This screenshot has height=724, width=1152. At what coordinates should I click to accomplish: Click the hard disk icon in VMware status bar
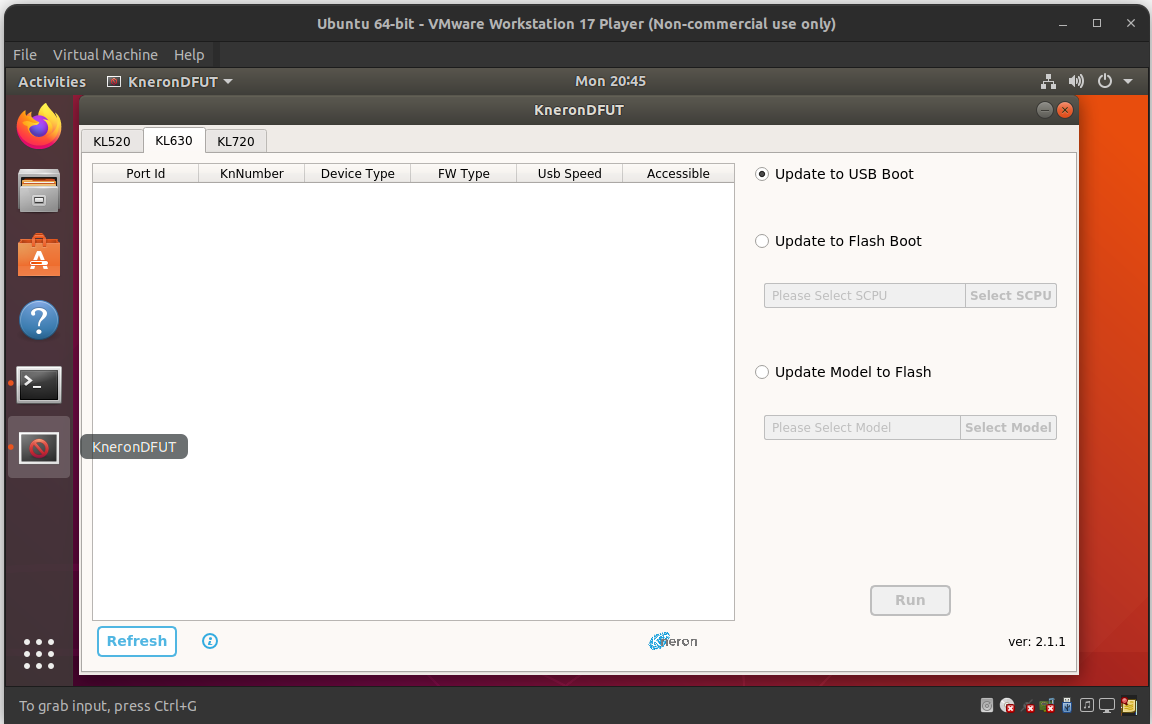click(x=987, y=706)
